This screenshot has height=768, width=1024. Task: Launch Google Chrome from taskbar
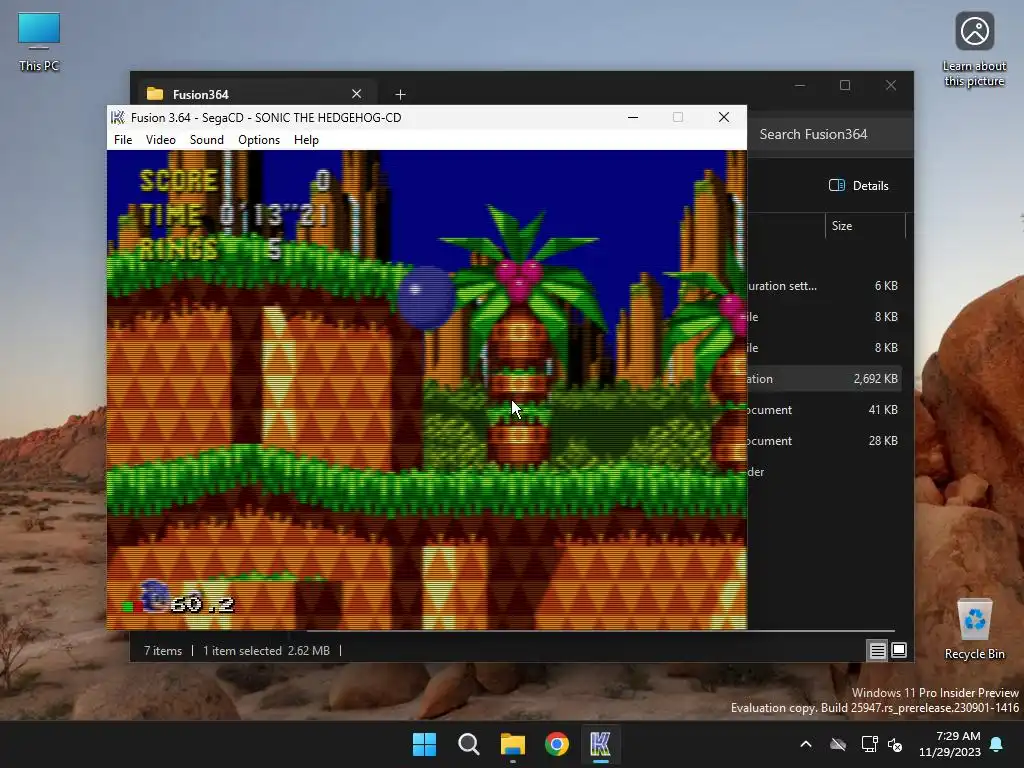(557, 744)
